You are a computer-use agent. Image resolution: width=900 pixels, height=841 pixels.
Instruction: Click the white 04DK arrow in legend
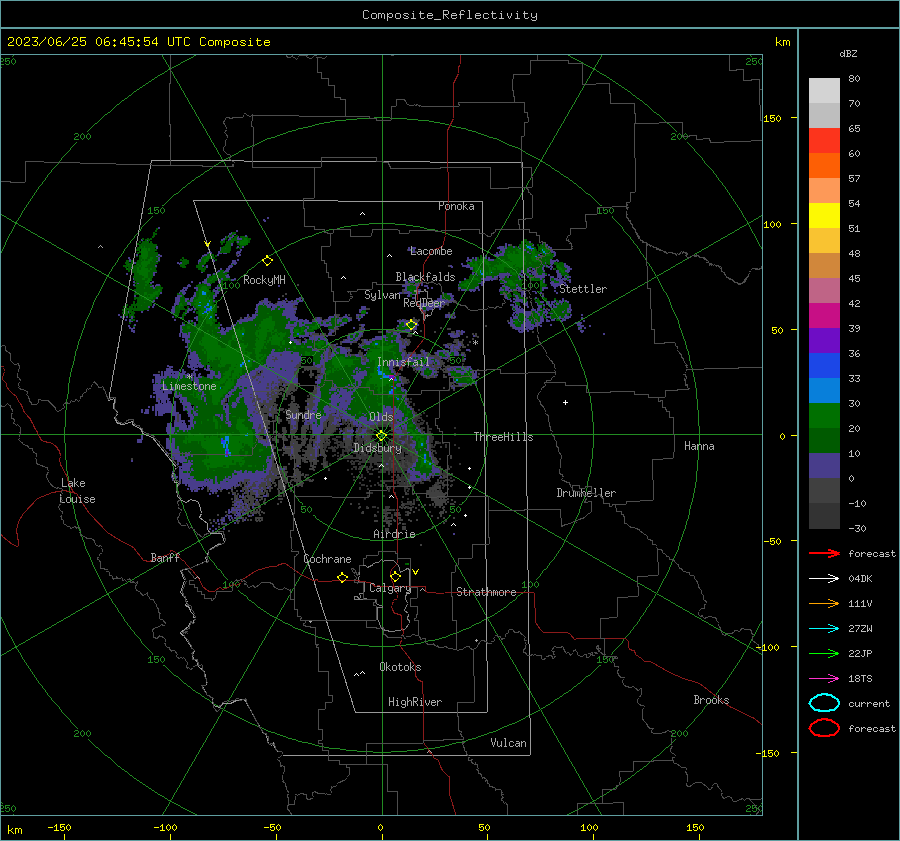pyautogui.click(x=824, y=578)
